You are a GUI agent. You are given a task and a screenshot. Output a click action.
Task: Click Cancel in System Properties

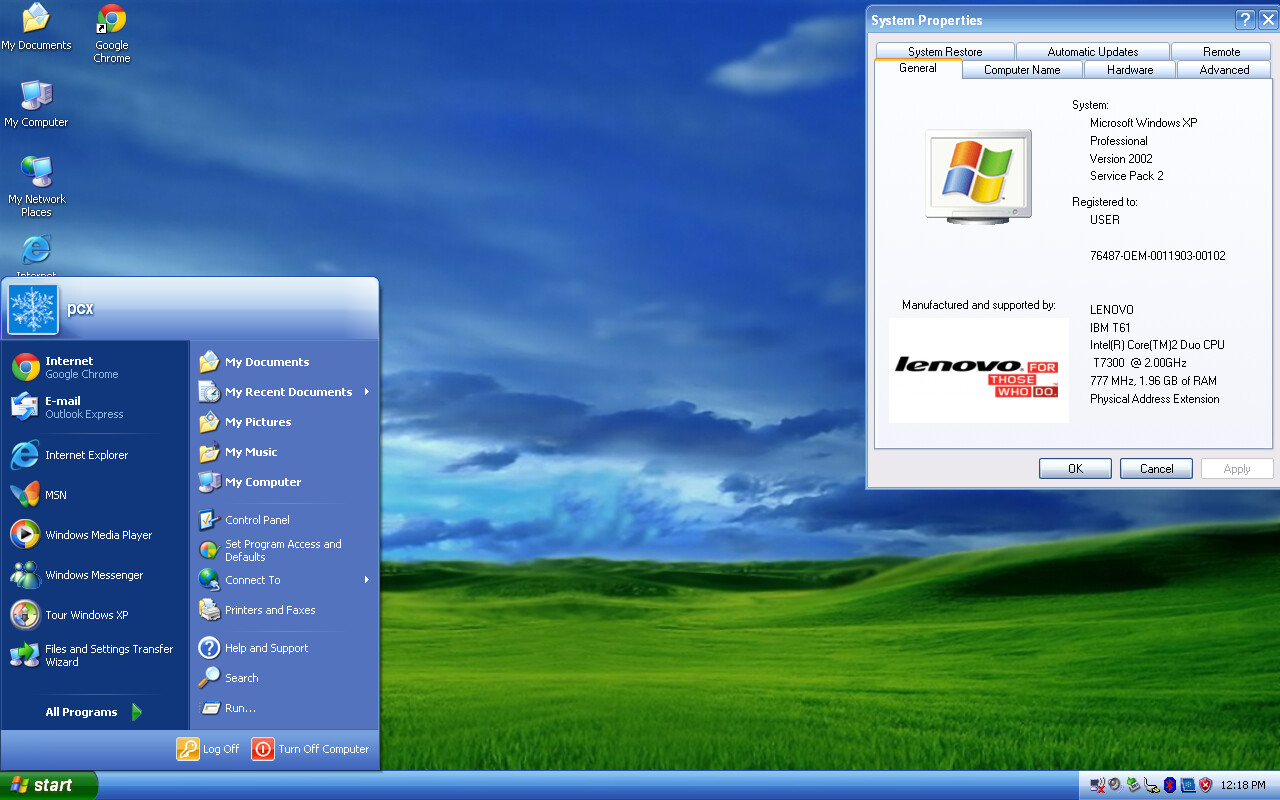pyautogui.click(x=1156, y=469)
